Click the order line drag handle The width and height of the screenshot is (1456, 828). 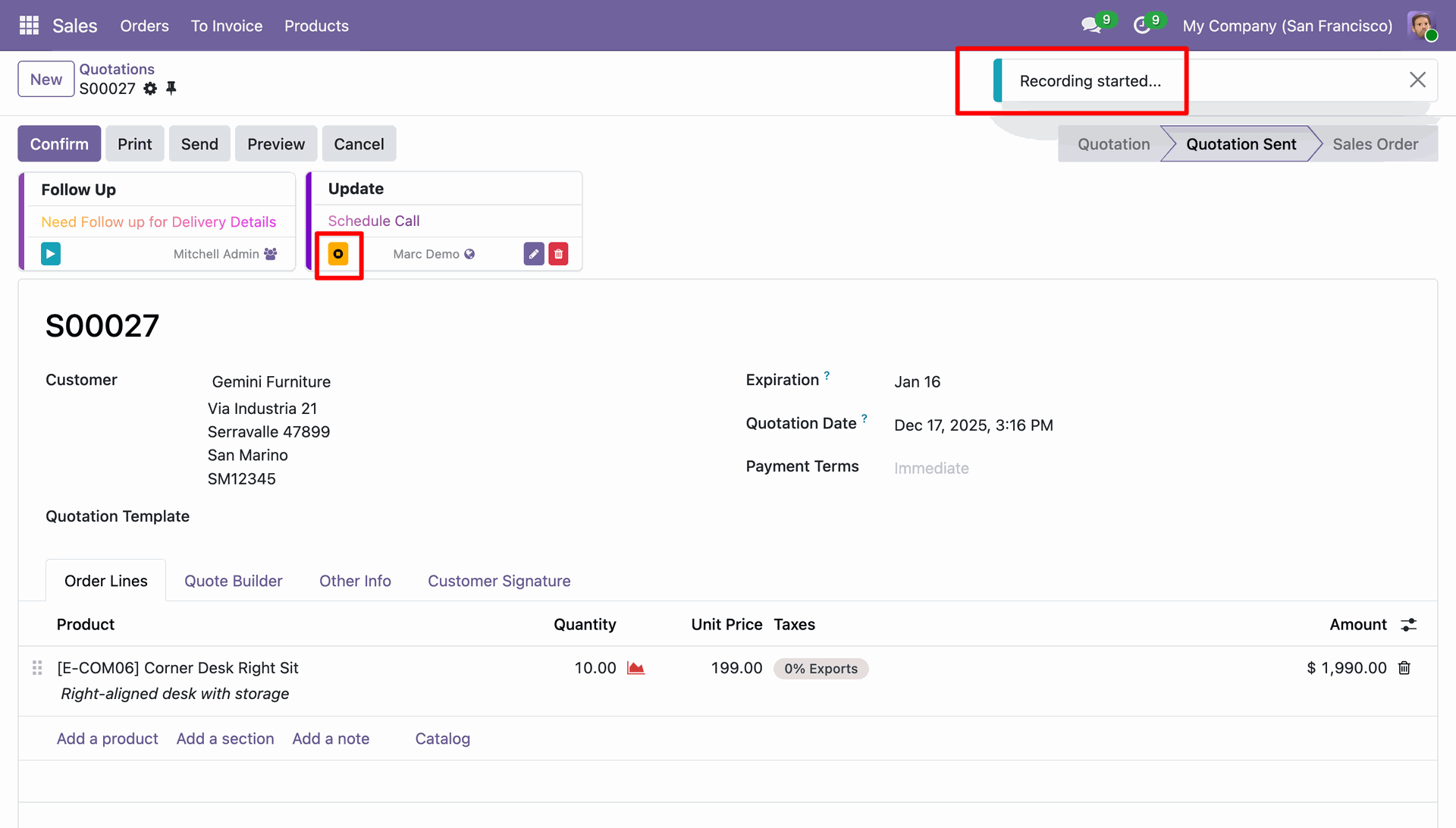[x=37, y=668]
